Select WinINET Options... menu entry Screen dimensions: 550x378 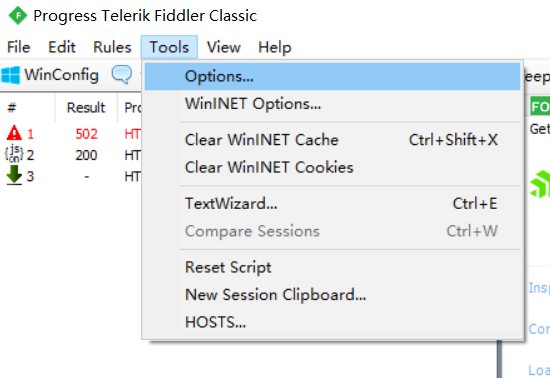point(332,104)
